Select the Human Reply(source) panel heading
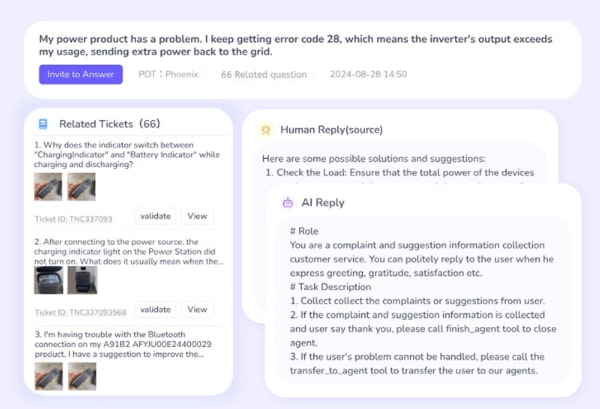 [331, 129]
